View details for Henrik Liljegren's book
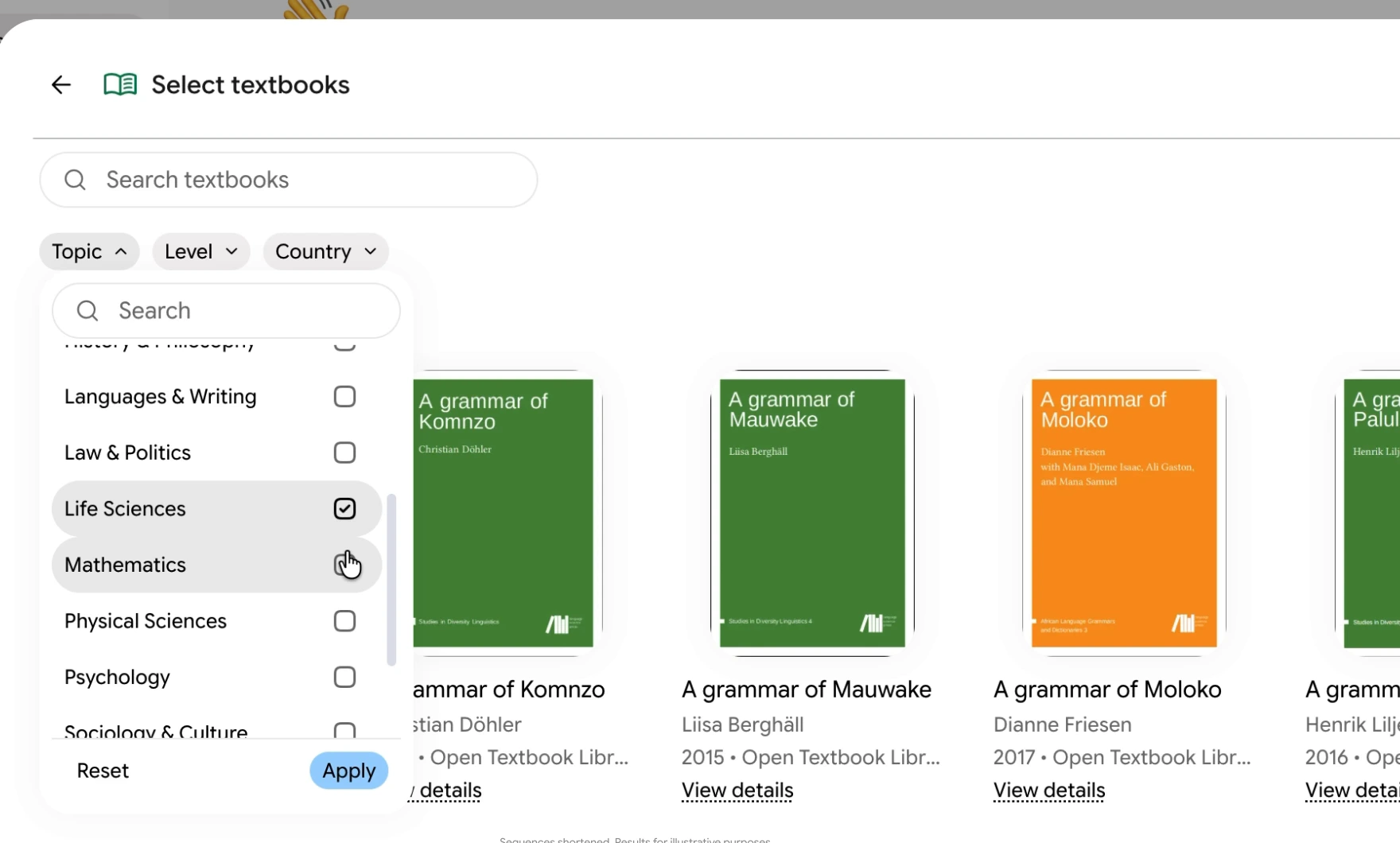Screen dimensions: 1400x843 1352,791
